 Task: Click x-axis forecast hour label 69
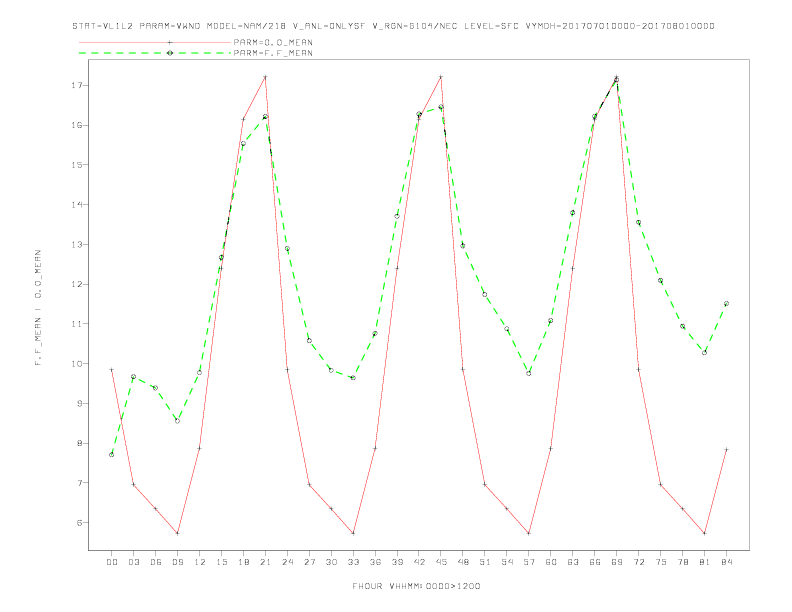pyautogui.click(x=617, y=562)
